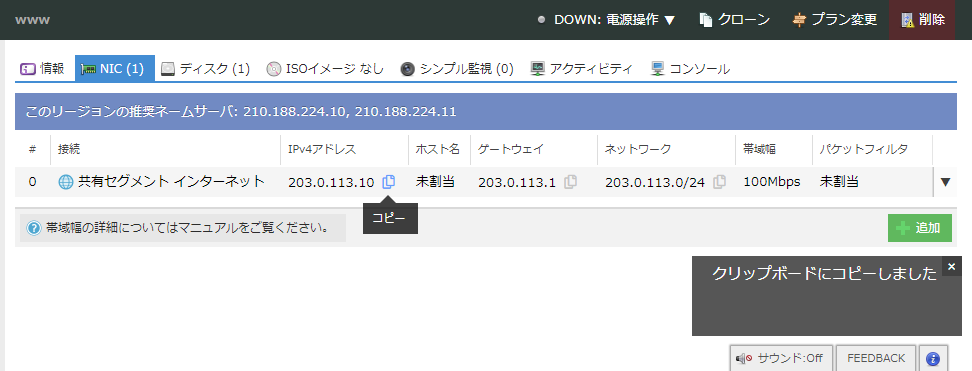Screen dimensions: 972x371
Task: Open the ディスク (1) tab
Action: click(205, 68)
